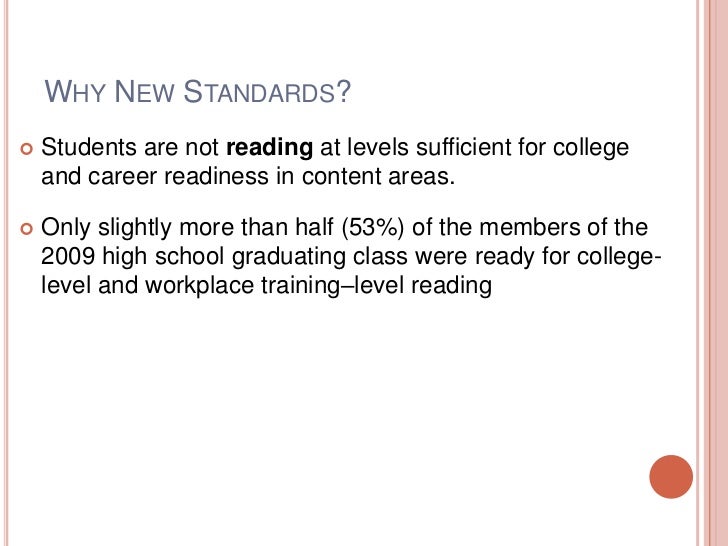Click the slide title Why New Standards?
The height and width of the screenshot is (546, 728).
coord(197,91)
